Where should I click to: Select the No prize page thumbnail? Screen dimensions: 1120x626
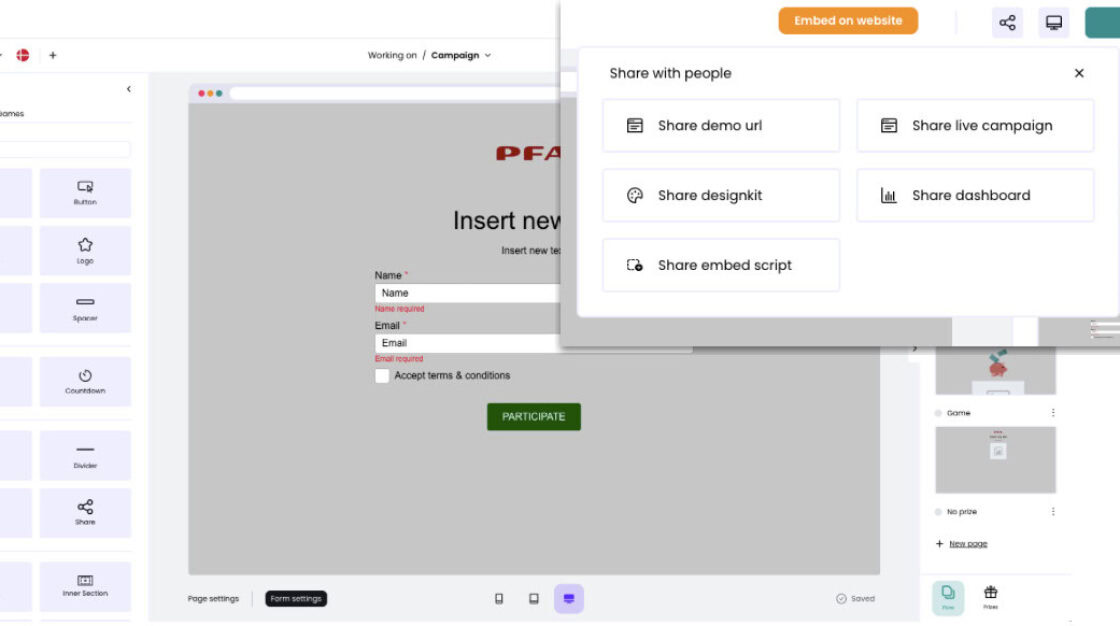995,460
